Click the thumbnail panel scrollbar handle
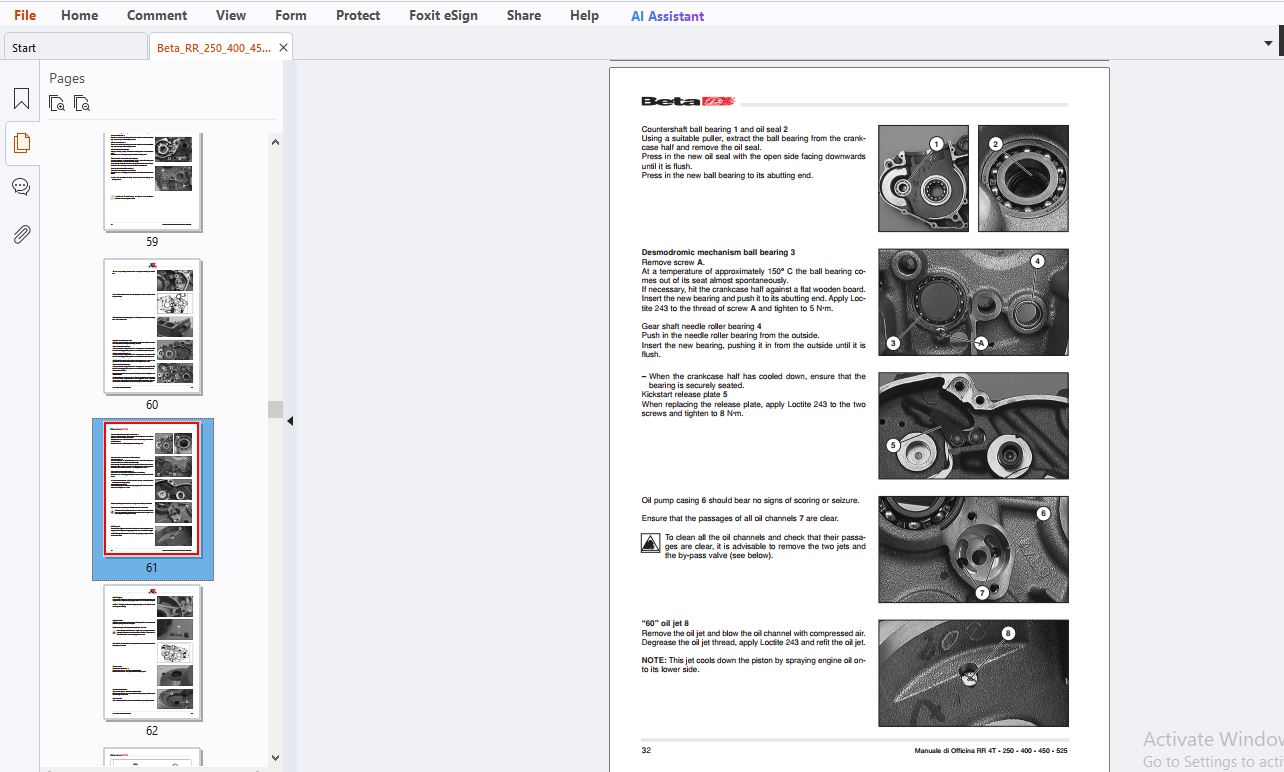This screenshot has width=1284, height=772. tap(275, 409)
